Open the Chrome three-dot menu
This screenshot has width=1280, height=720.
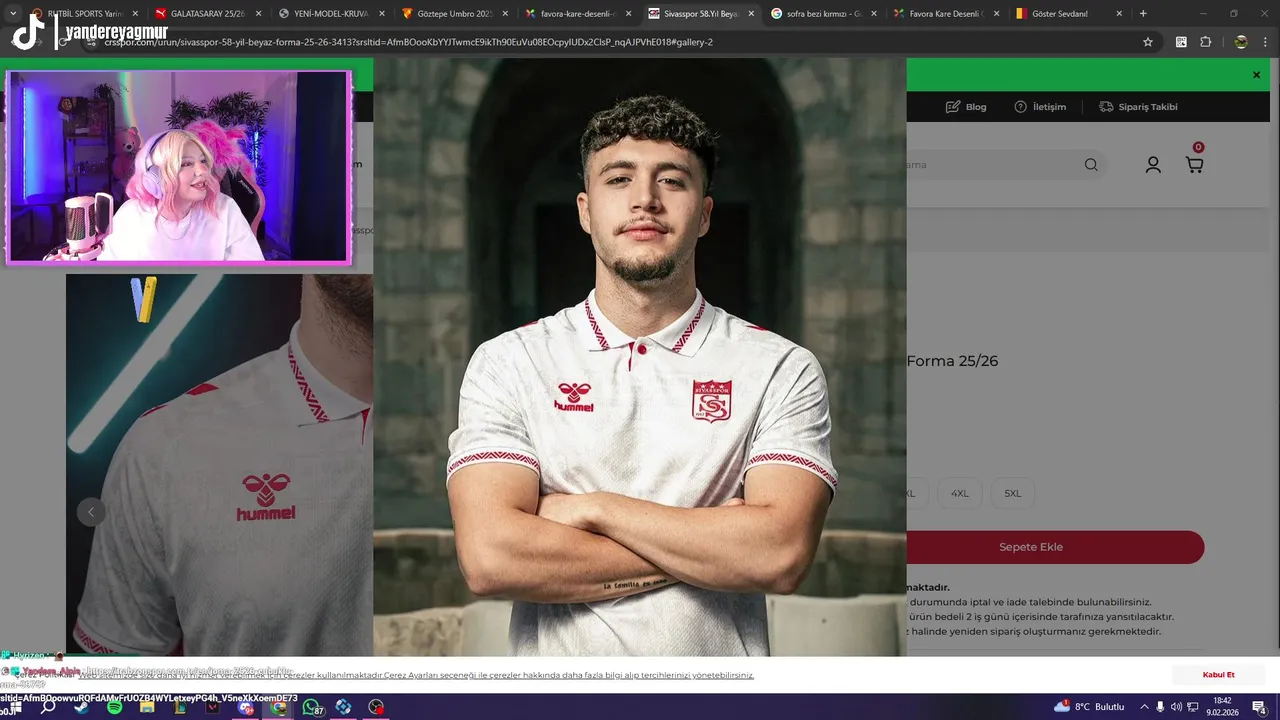(1266, 42)
